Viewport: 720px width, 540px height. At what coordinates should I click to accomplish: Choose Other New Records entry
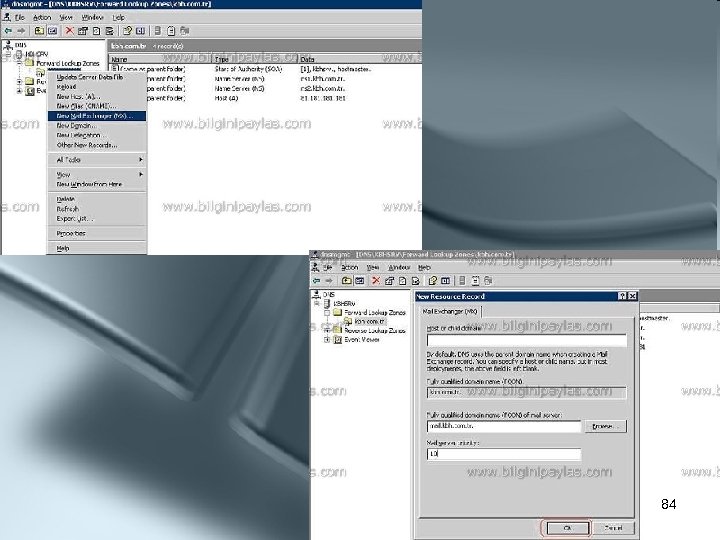coord(97,145)
